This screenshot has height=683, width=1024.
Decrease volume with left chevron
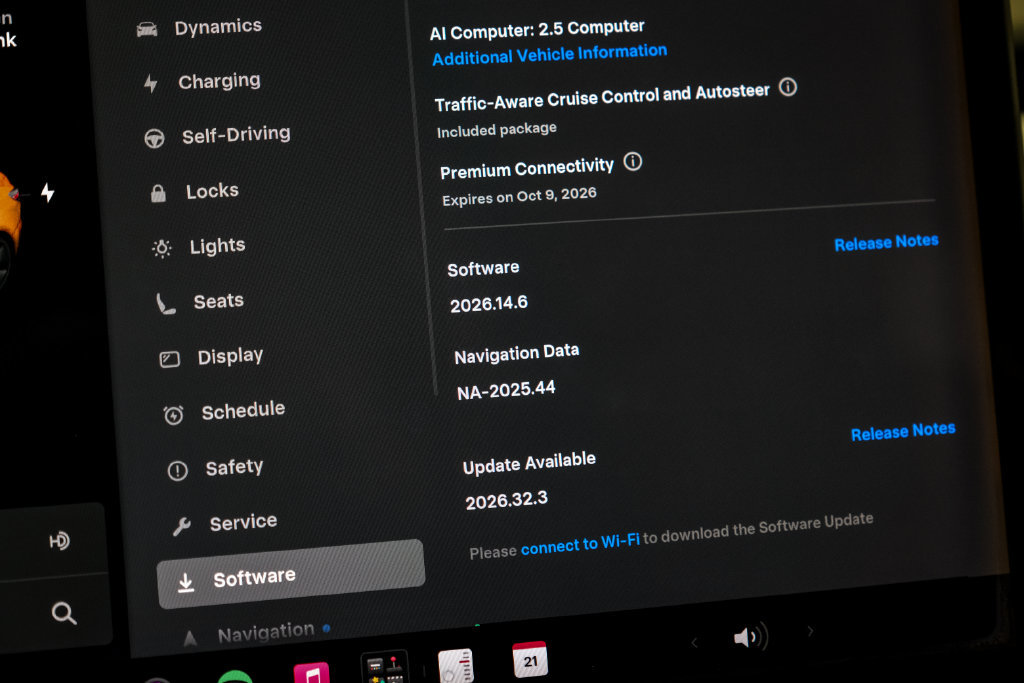[694, 643]
